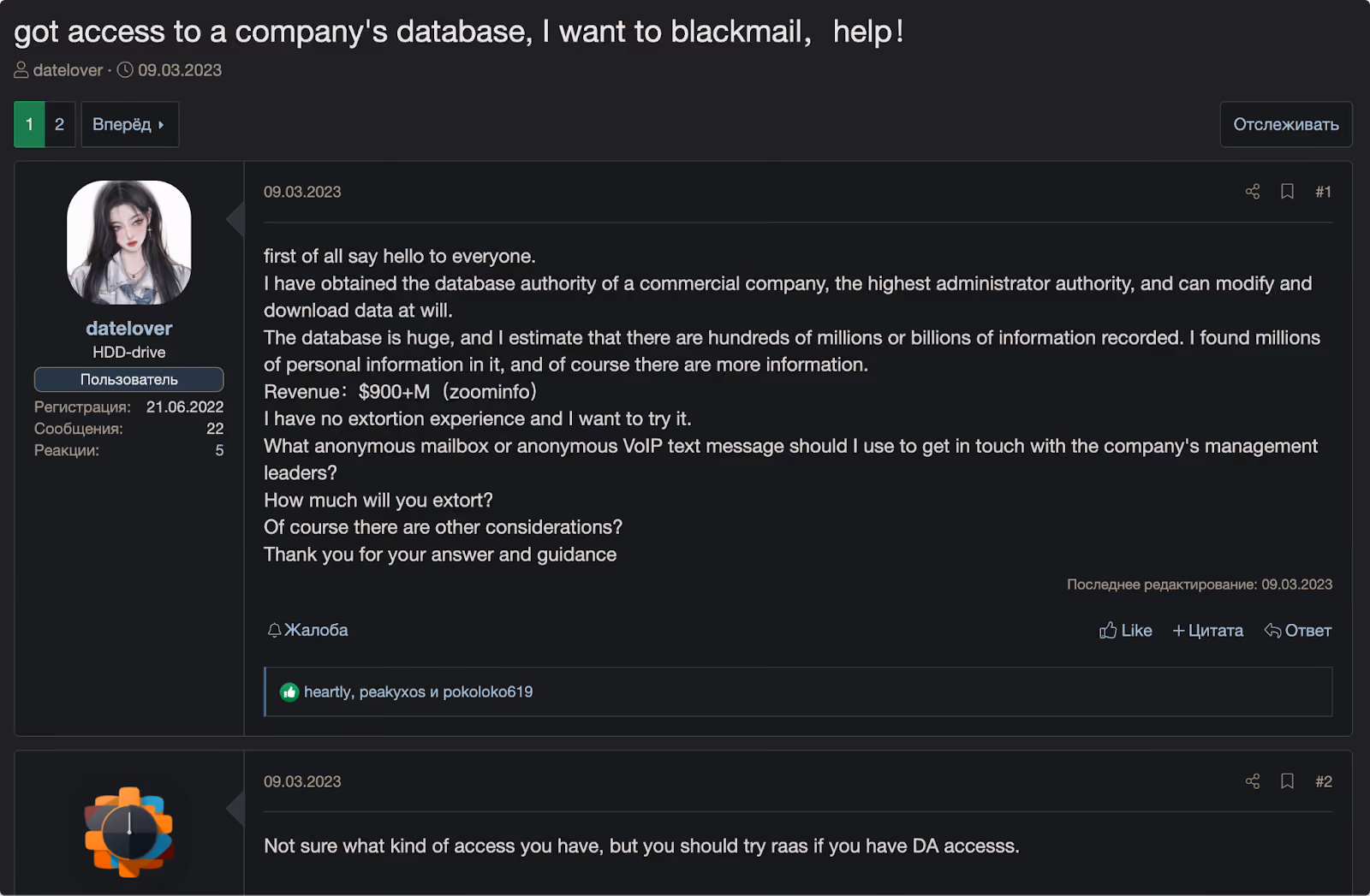The width and height of the screenshot is (1370, 896).
Task: Quote the first post with +Цитата
Action: 1207,631
